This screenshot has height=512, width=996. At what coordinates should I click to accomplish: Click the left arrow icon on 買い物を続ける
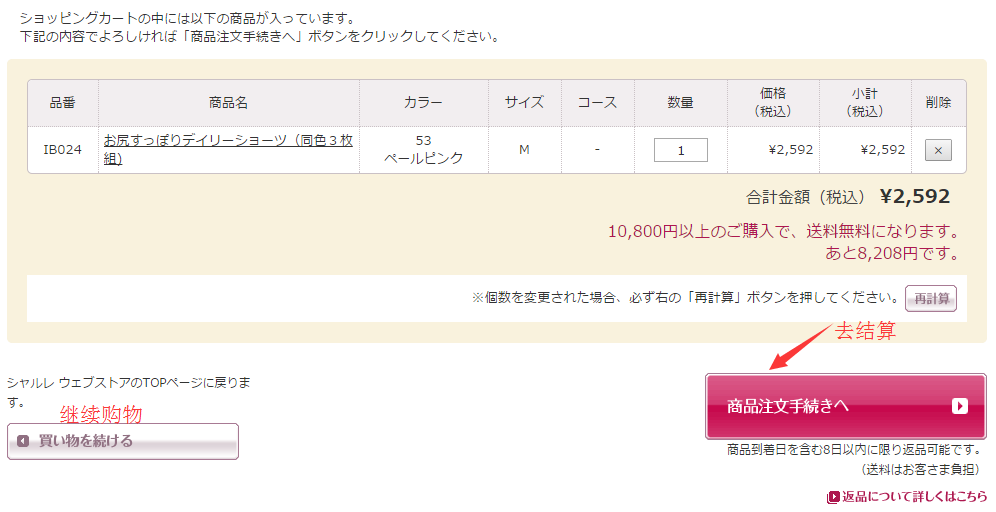click(x=23, y=441)
